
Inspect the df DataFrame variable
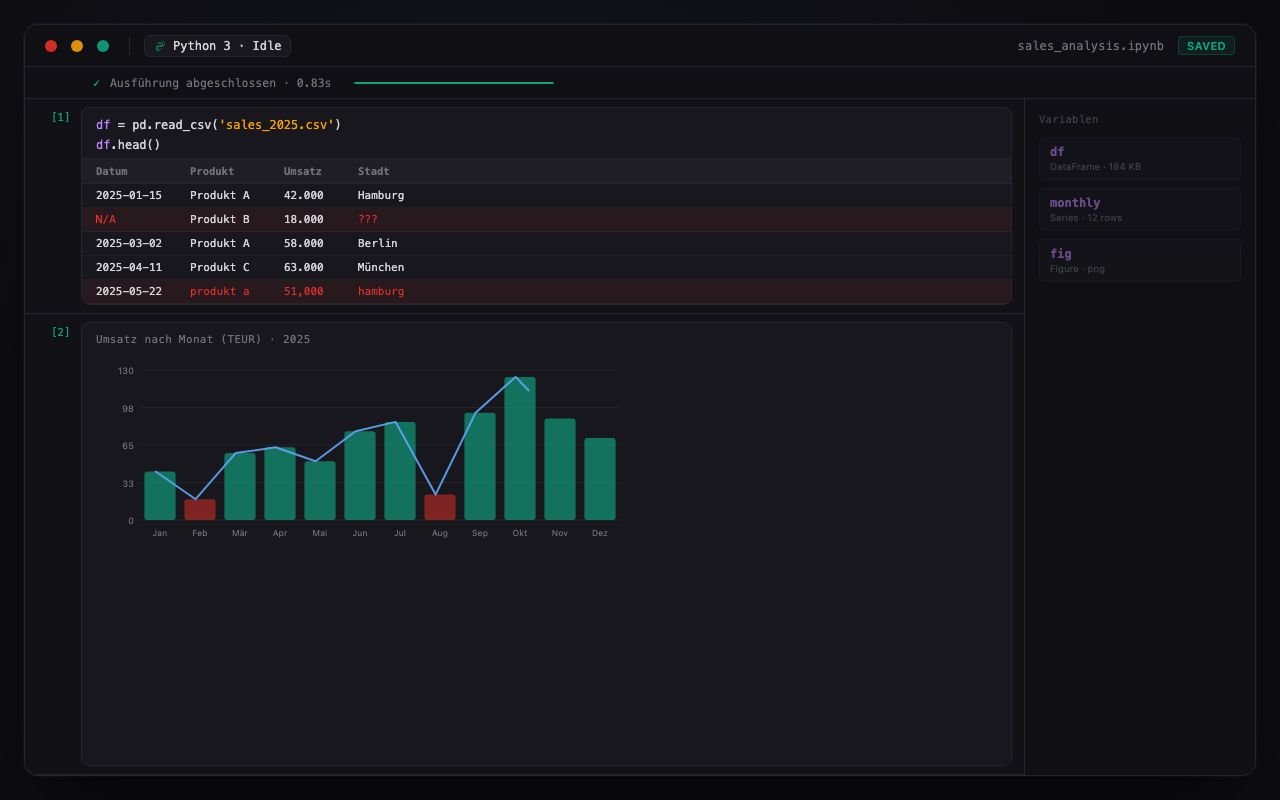click(1140, 158)
